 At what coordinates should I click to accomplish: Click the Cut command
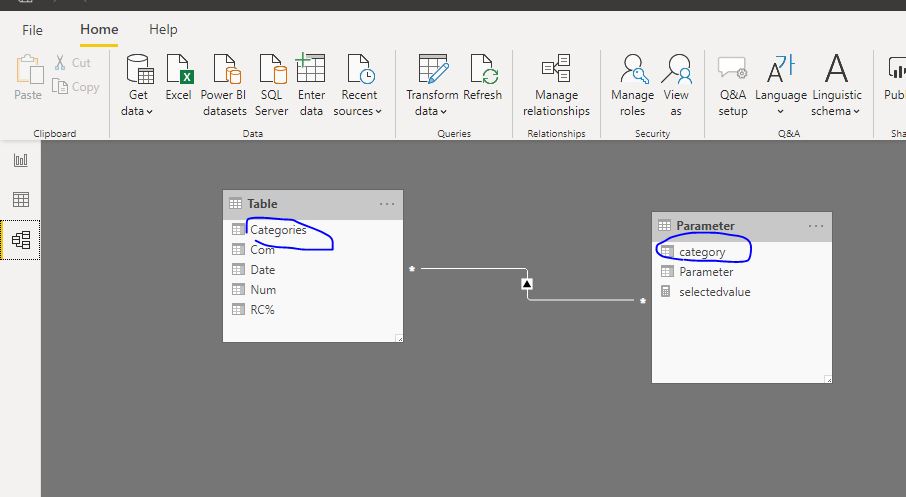pos(73,62)
